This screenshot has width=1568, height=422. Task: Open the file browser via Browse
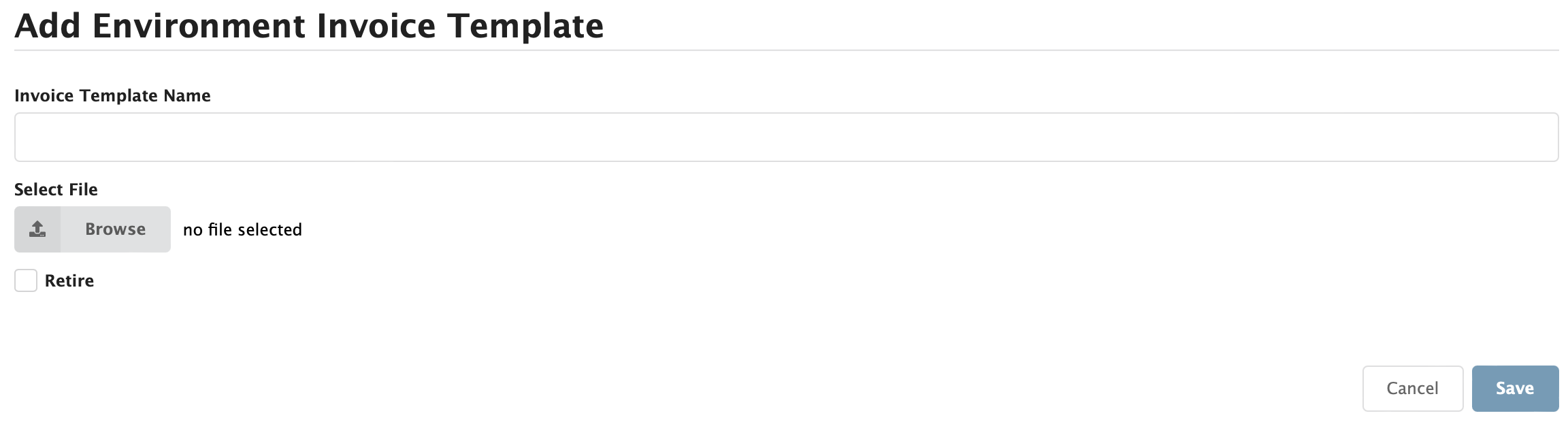click(x=116, y=229)
